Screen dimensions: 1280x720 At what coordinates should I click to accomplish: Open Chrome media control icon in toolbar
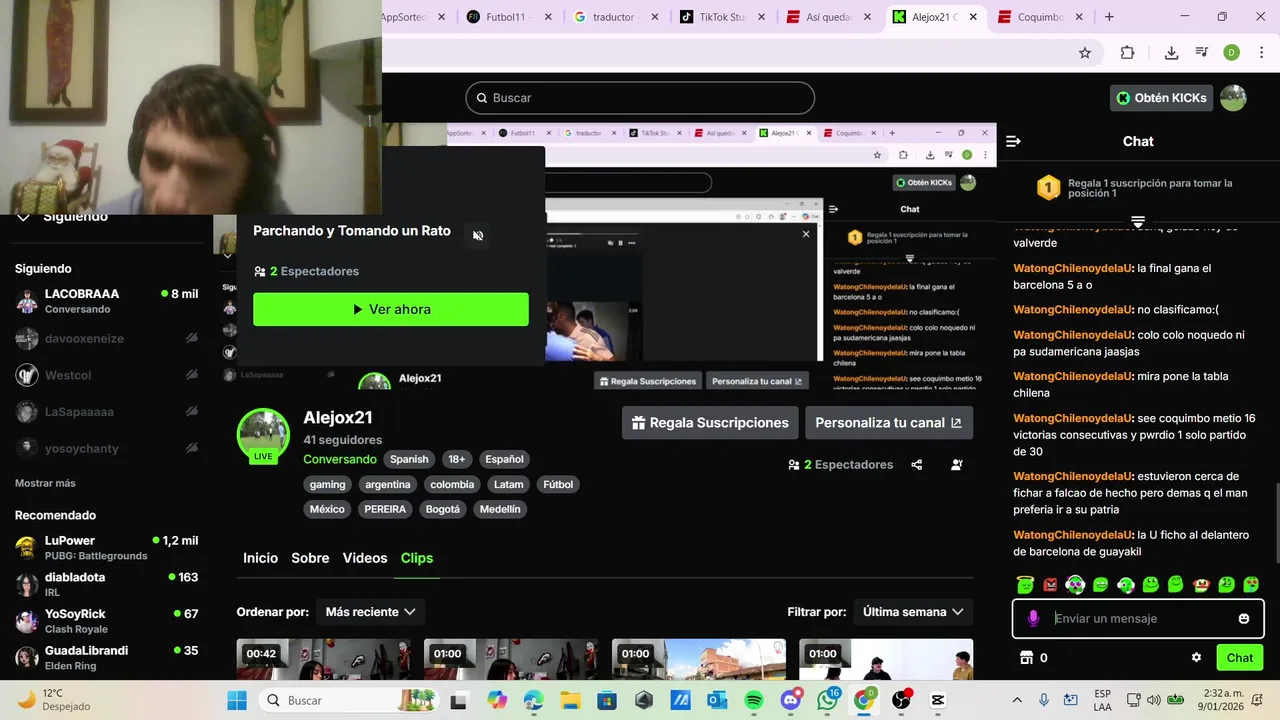[1201, 53]
